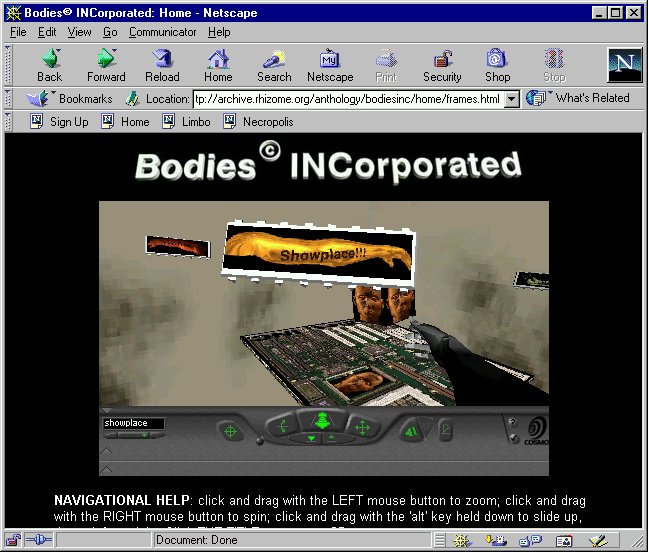Toggle the Cosmo gravity/float mountain button
The image size is (648, 552).
point(411,431)
